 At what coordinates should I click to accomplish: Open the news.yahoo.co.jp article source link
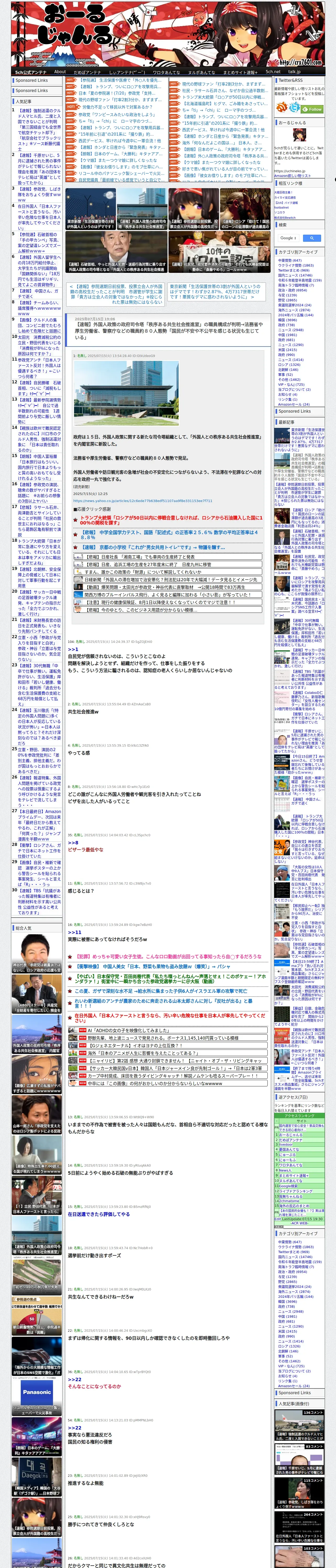pyautogui.click(x=143, y=501)
